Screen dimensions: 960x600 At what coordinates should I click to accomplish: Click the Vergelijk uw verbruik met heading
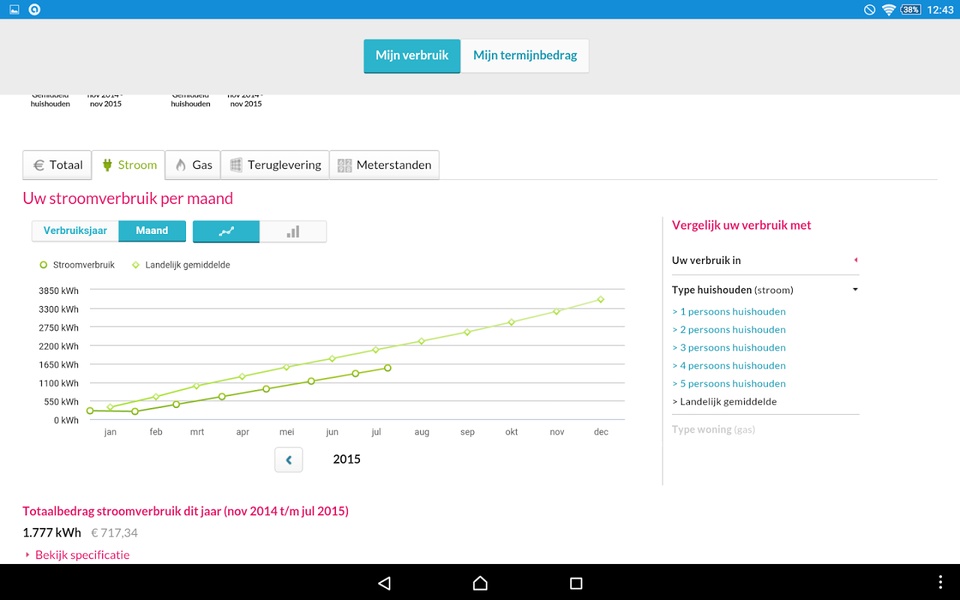tap(741, 225)
